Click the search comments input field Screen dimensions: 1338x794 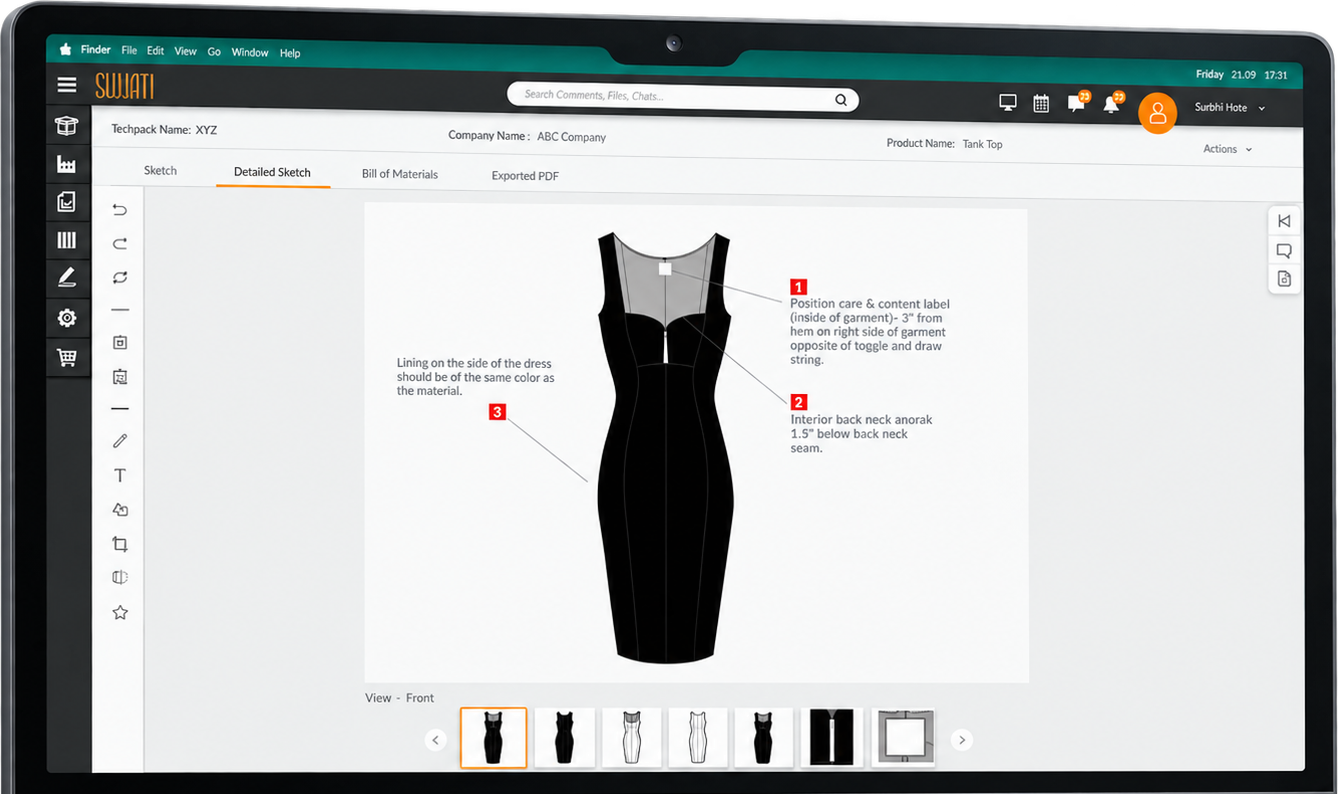pos(683,97)
